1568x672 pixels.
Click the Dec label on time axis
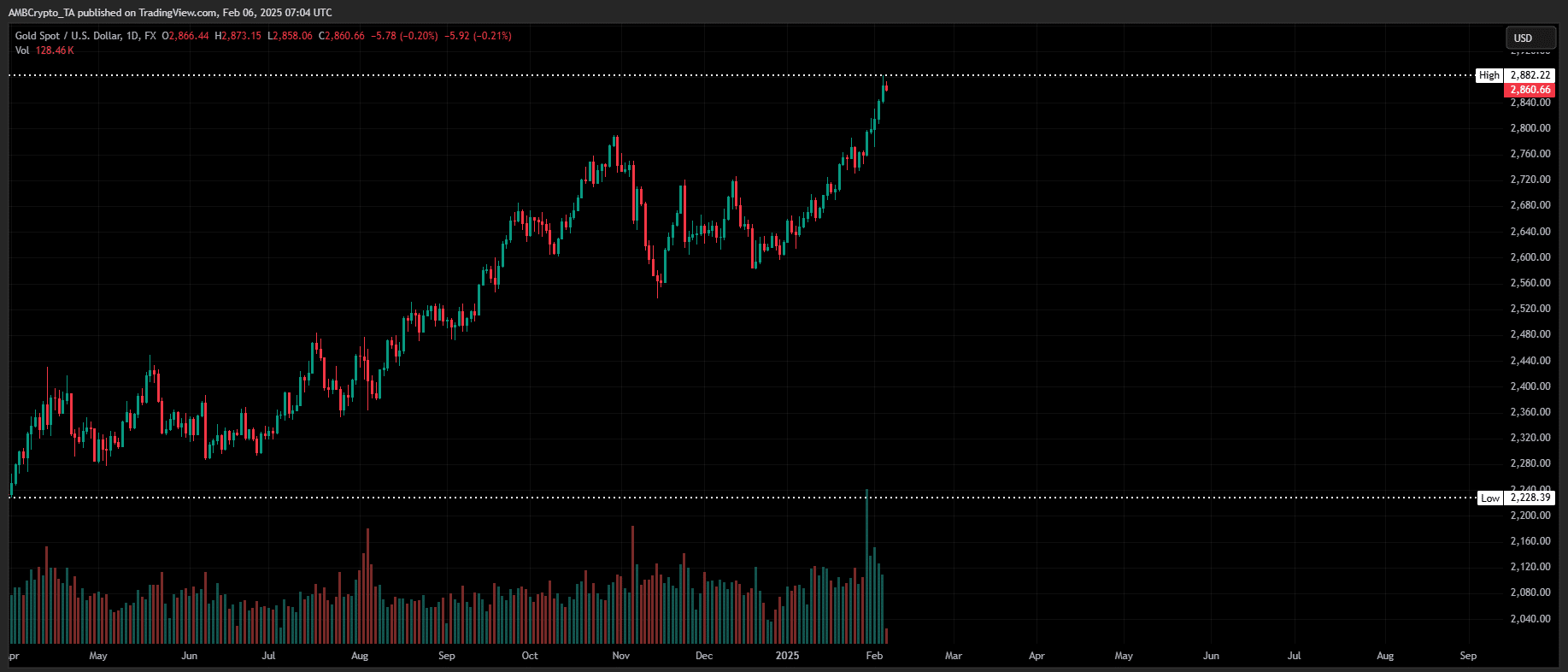[704, 656]
